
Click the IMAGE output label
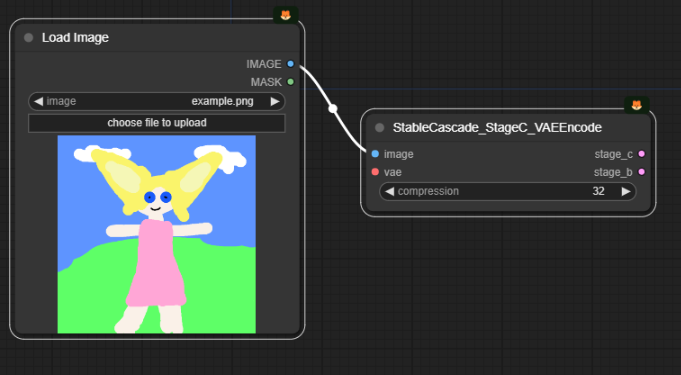coord(264,64)
